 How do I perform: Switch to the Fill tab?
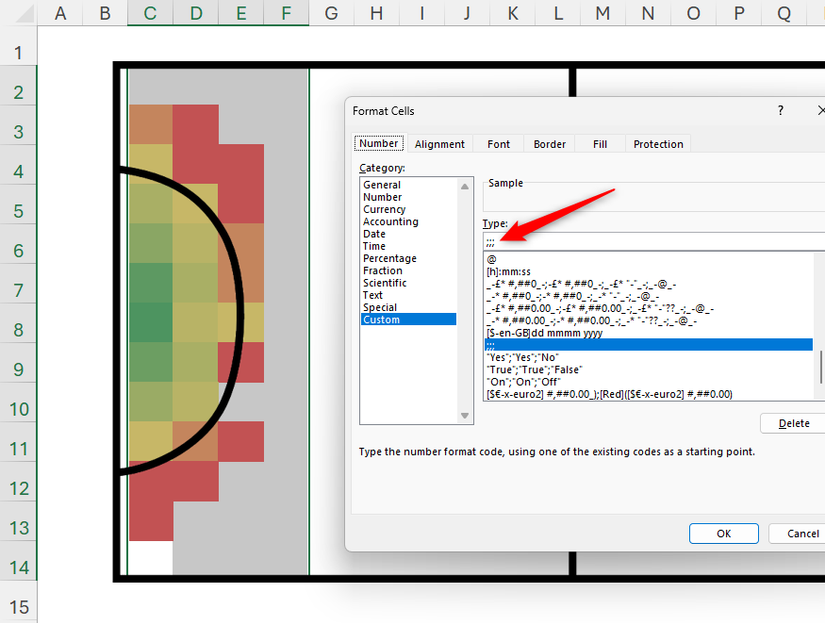point(599,143)
